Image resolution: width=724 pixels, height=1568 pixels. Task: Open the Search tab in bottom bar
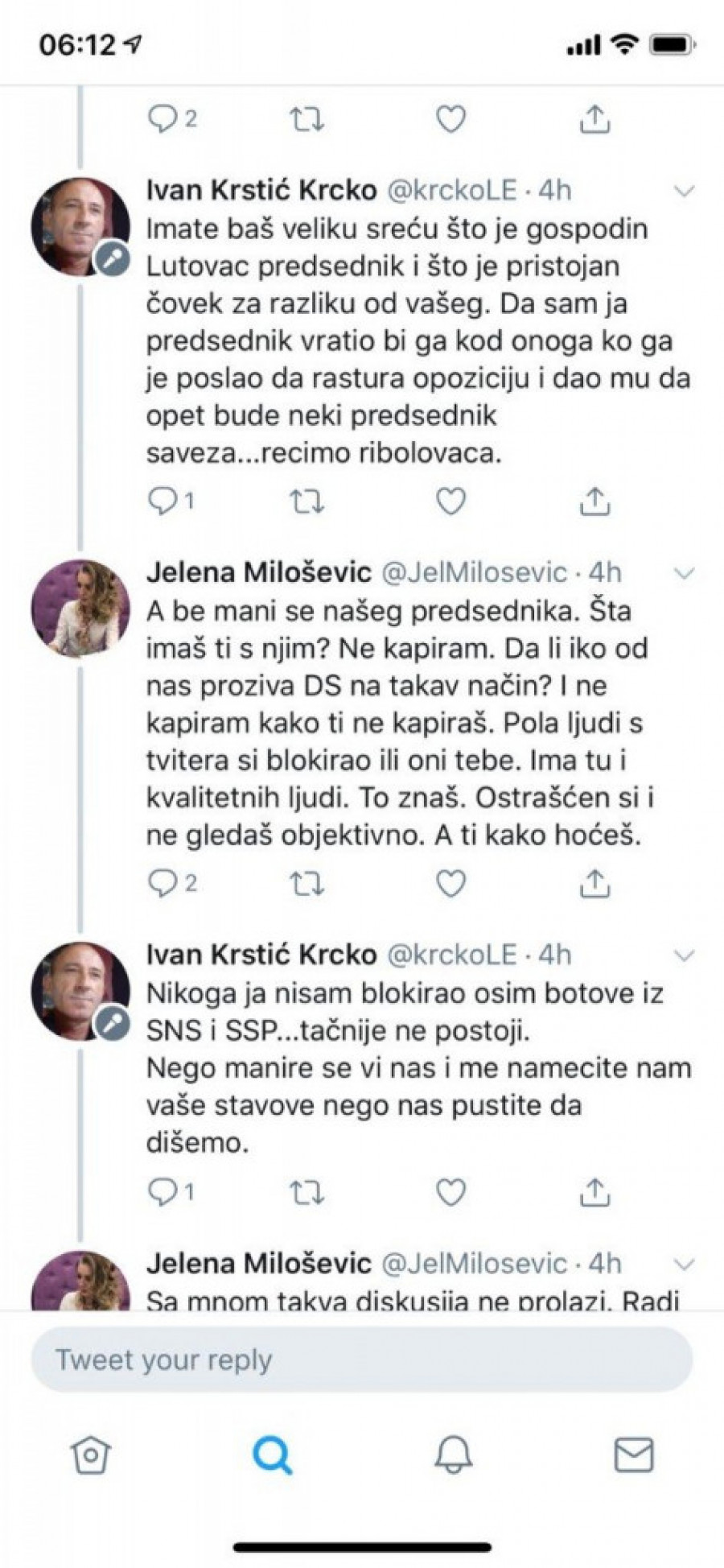pyautogui.click(x=272, y=1455)
